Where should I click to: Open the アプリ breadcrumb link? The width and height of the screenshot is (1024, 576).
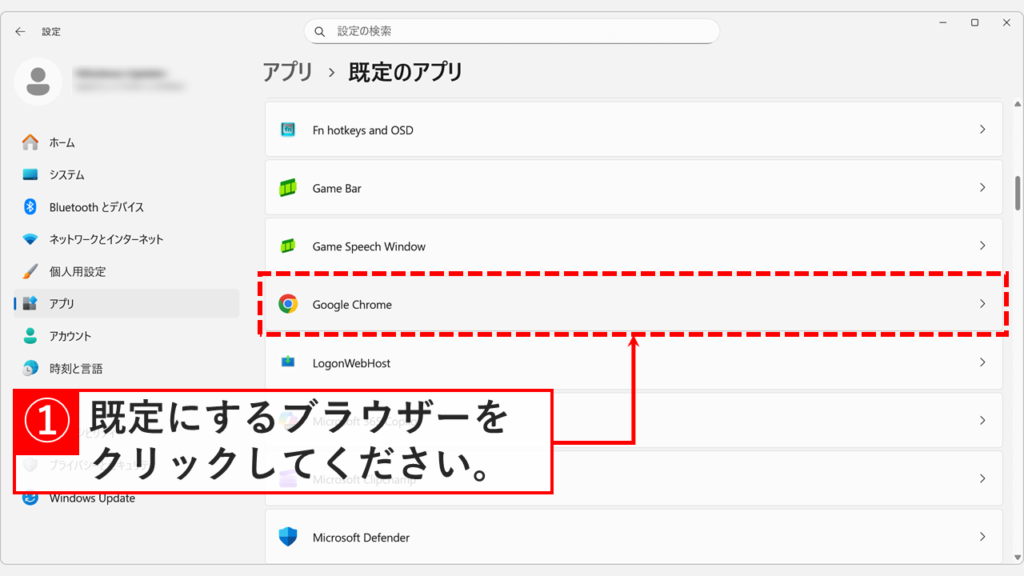coord(287,71)
